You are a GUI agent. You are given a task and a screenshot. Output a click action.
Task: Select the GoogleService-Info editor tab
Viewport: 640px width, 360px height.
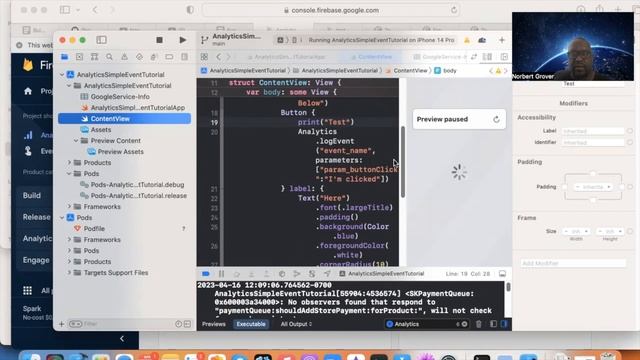(441, 57)
